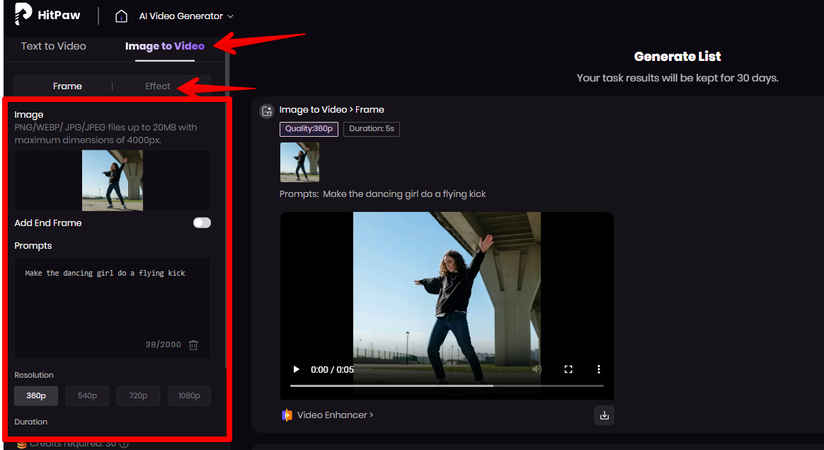Image resolution: width=824 pixels, height=450 pixels.
Task: Choose the Frame mode tab
Action: point(67,86)
